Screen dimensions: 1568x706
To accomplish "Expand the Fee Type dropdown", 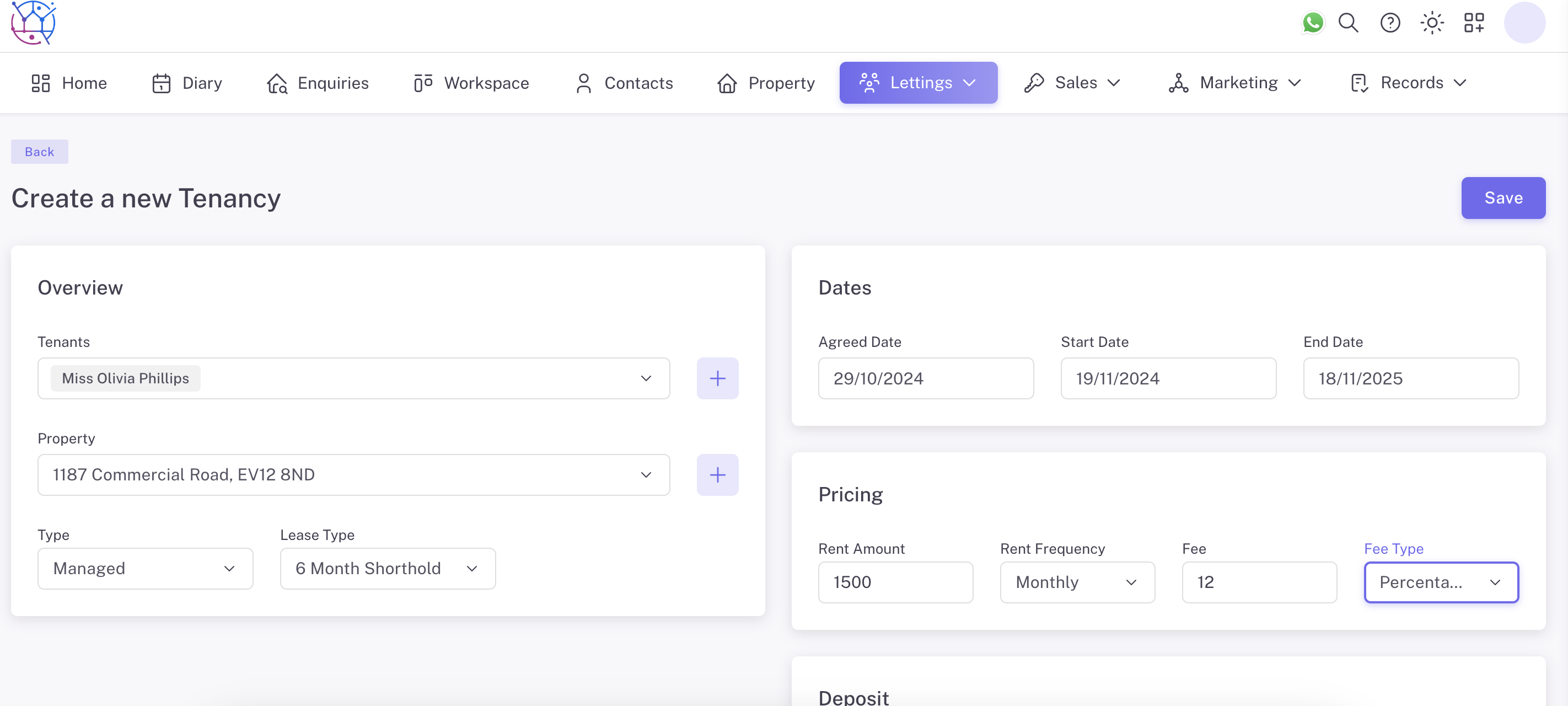I will tap(1441, 582).
